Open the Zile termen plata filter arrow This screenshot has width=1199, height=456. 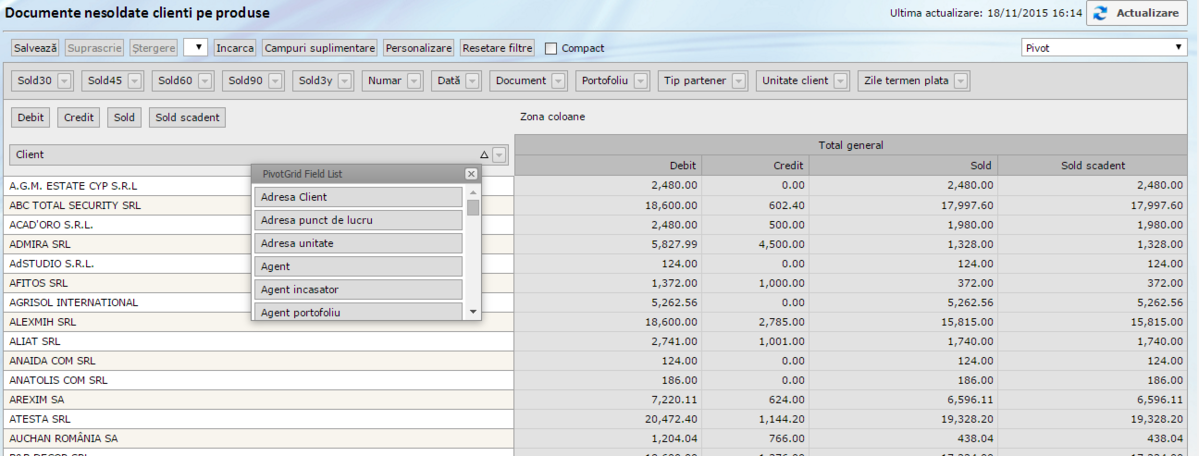960,81
